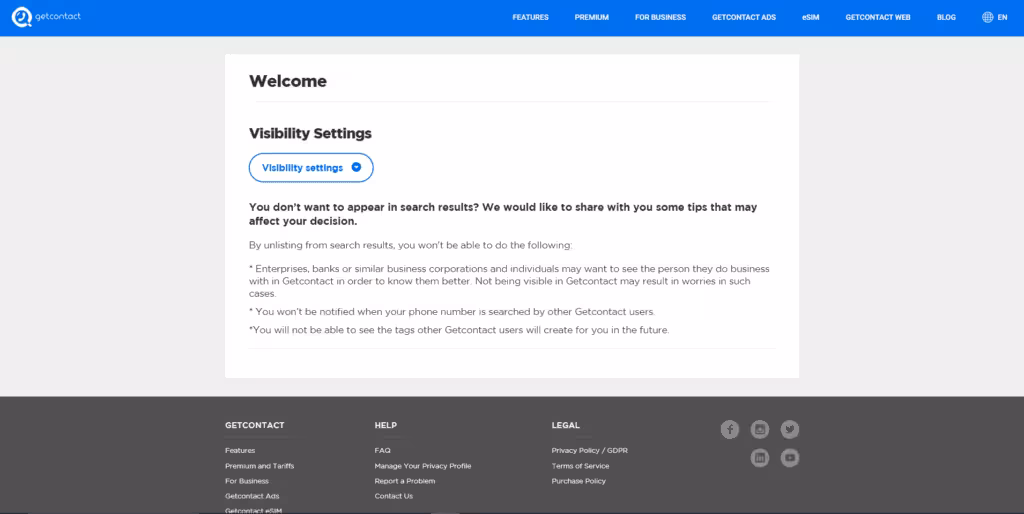Screen dimensions: 1024x514
Task: Click the GETCONTACT footer column heading
Action: point(255,425)
